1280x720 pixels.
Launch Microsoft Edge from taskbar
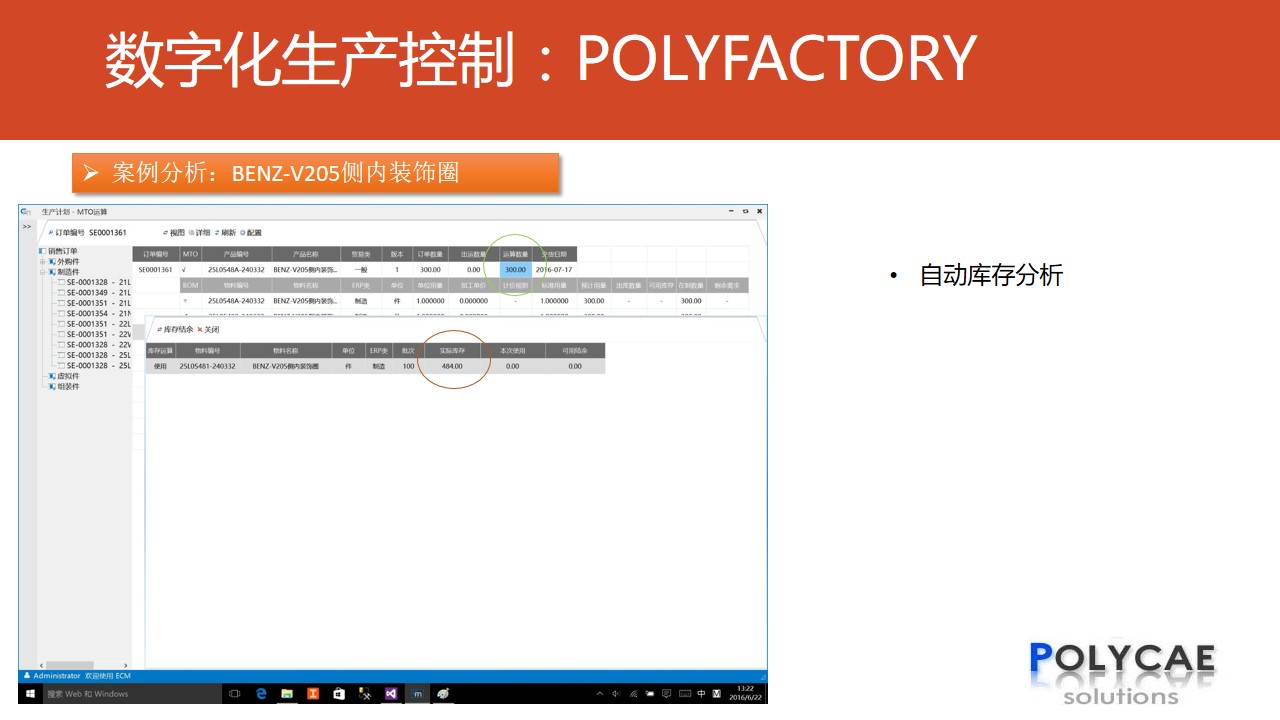[x=261, y=693]
